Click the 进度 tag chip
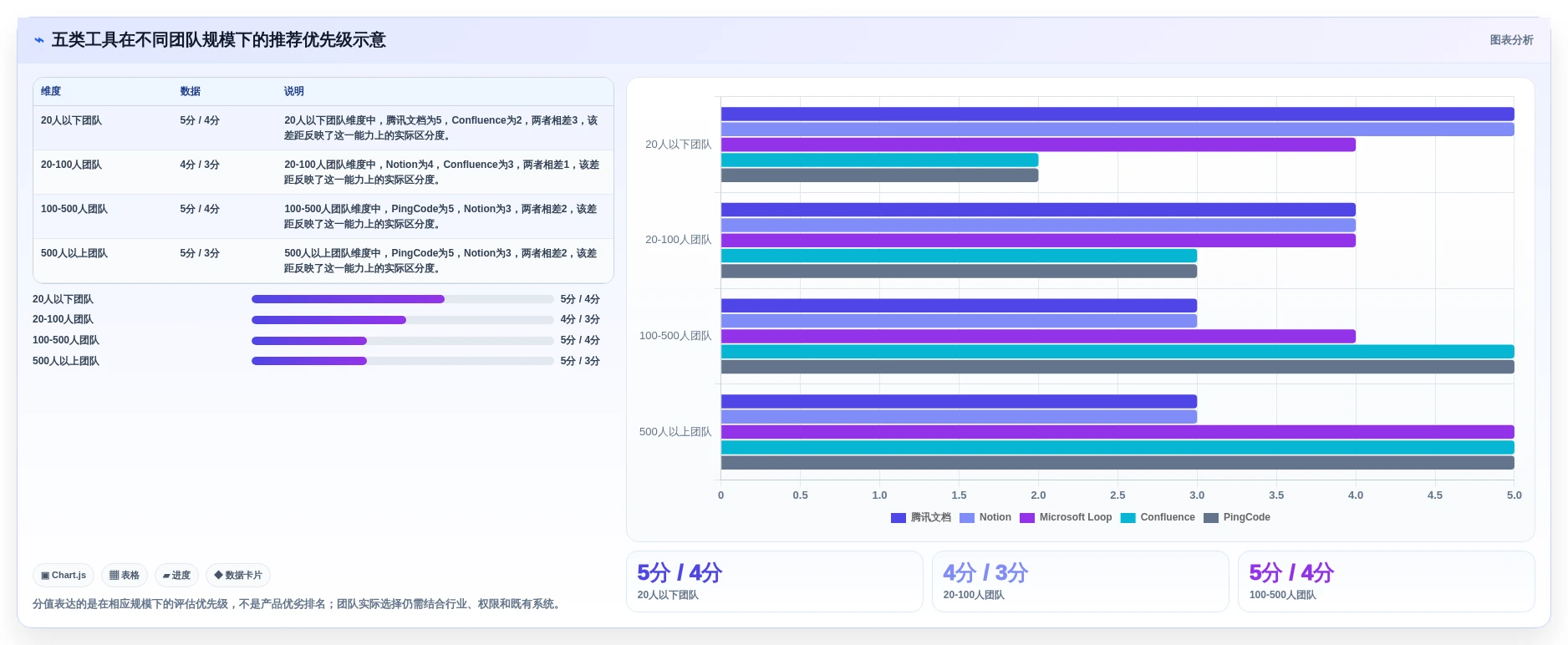1568x645 pixels. 176,575
